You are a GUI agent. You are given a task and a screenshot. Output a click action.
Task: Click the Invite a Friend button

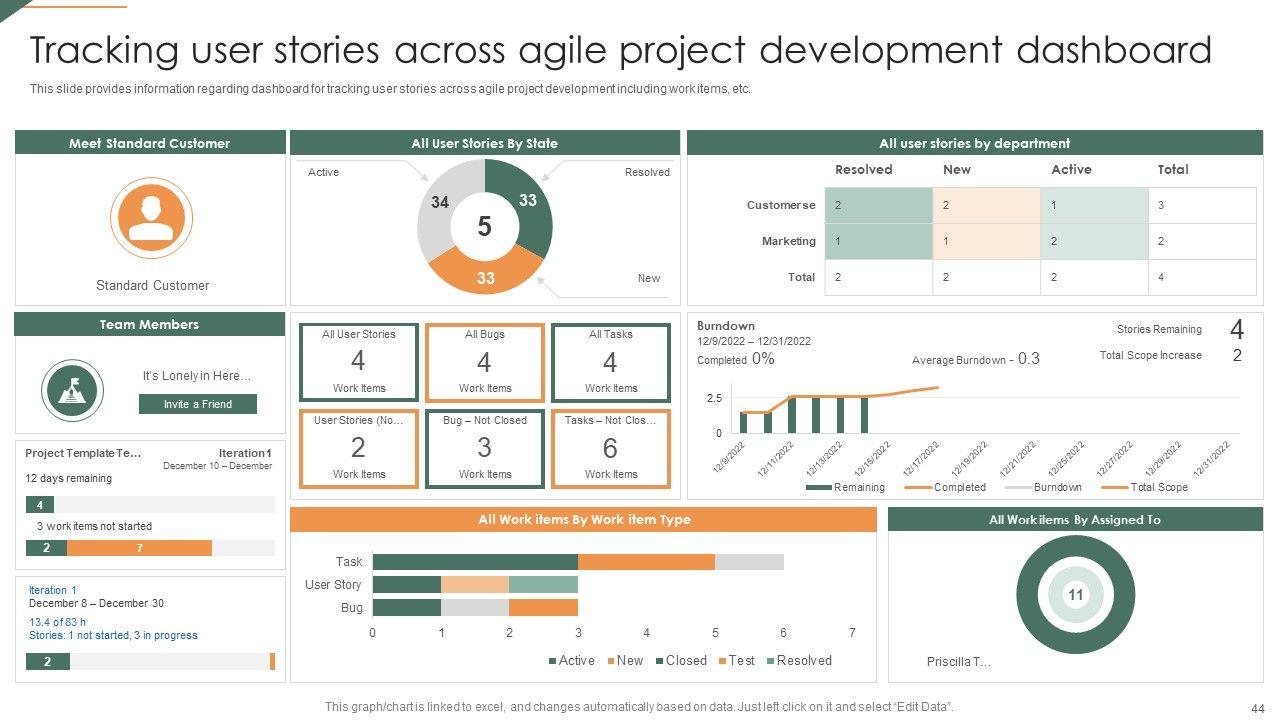197,404
